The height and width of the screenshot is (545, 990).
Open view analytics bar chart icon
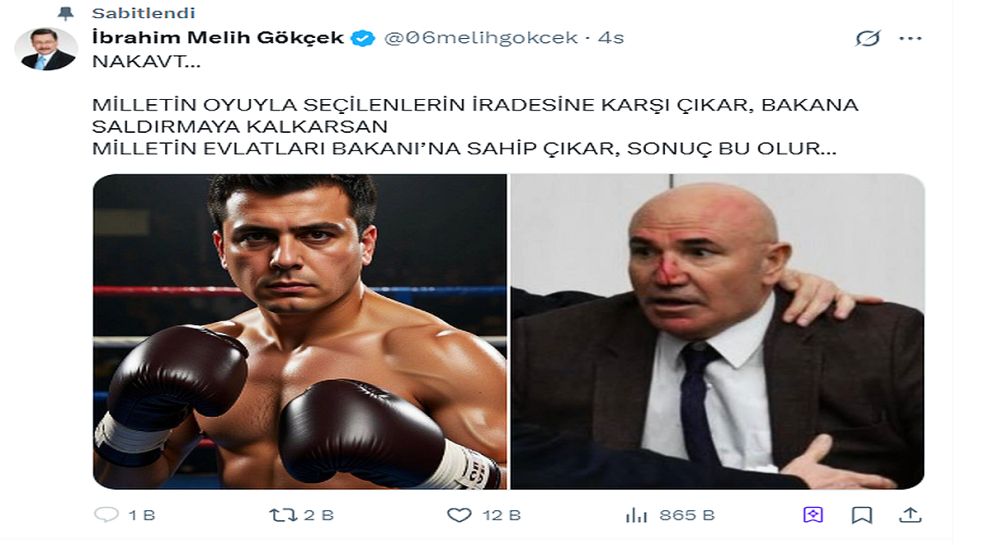coord(636,515)
